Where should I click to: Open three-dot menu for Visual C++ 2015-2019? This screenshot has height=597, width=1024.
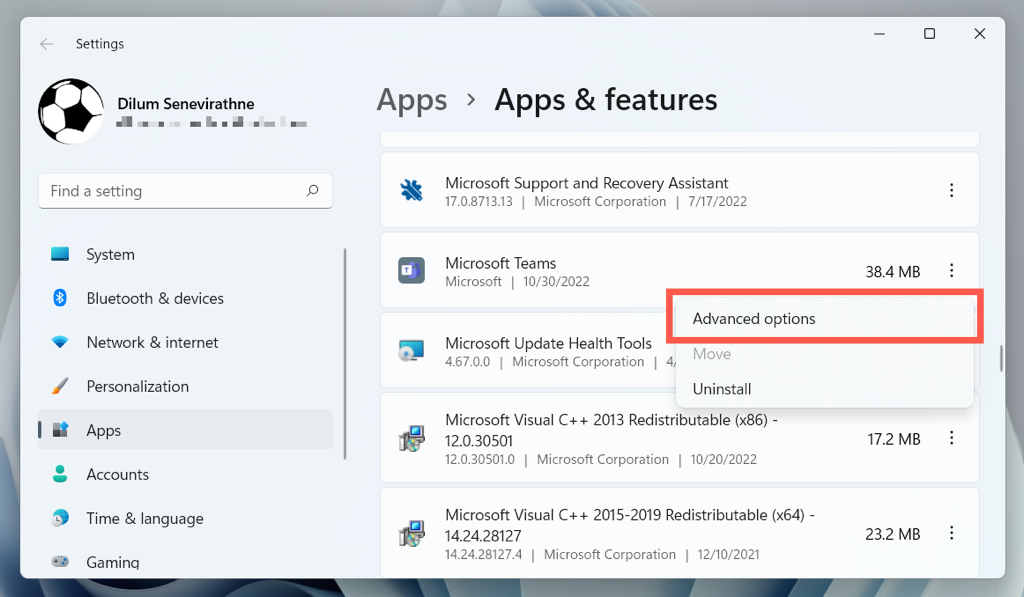coord(951,534)
